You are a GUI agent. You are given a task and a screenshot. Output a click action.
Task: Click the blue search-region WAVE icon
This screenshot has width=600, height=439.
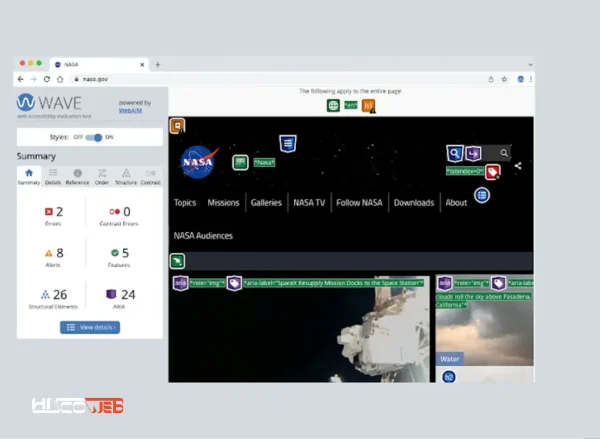coord(455,153)
